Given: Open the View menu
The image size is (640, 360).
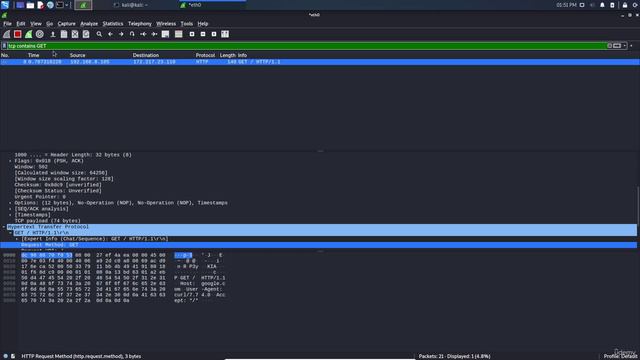Looking at the screenshot, I should pyautogui.click(x=36, y=24).
